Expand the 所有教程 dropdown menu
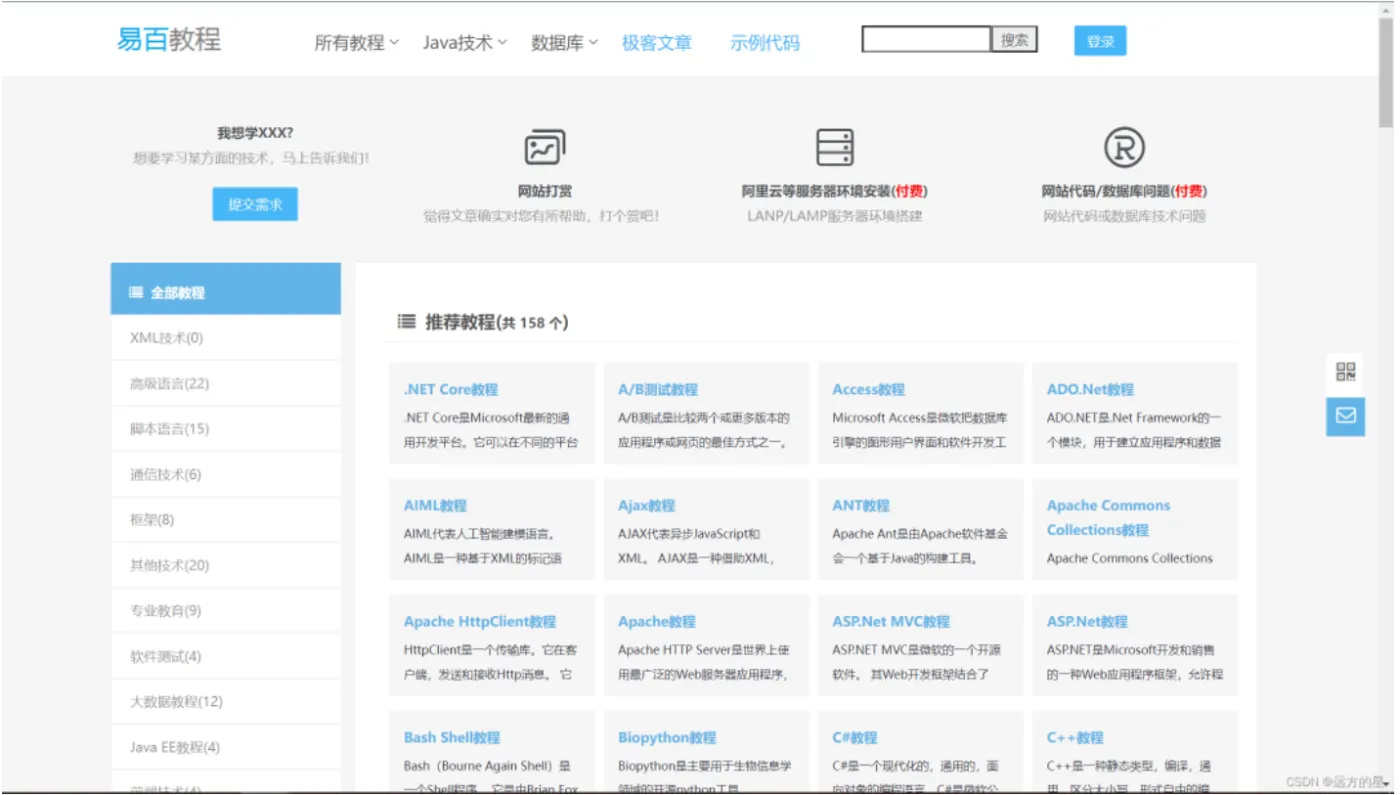Screen dimensions: 1400x795 [357, 43]
